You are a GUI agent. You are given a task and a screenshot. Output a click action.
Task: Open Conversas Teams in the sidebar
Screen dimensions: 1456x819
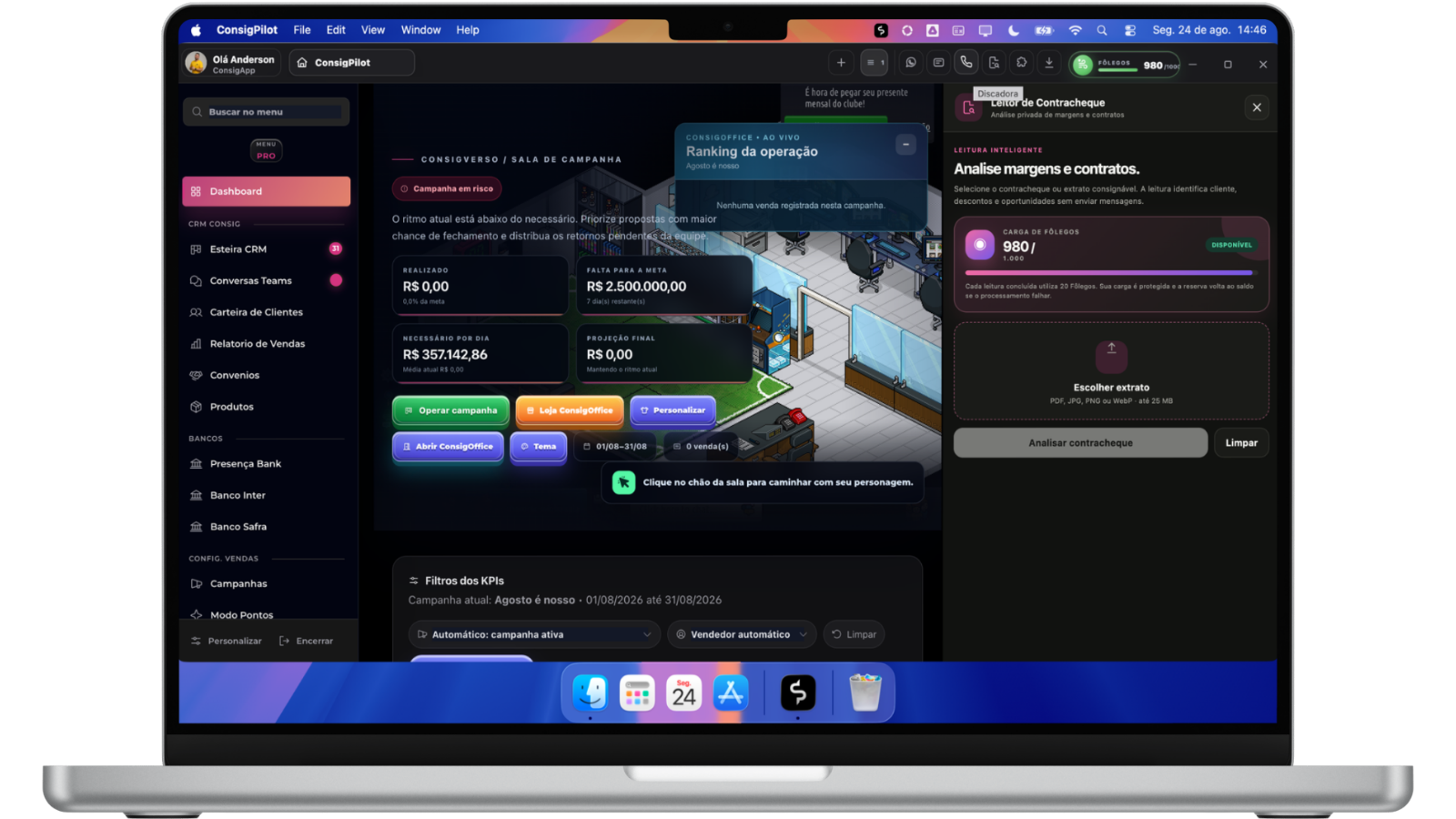click(266, 280)
